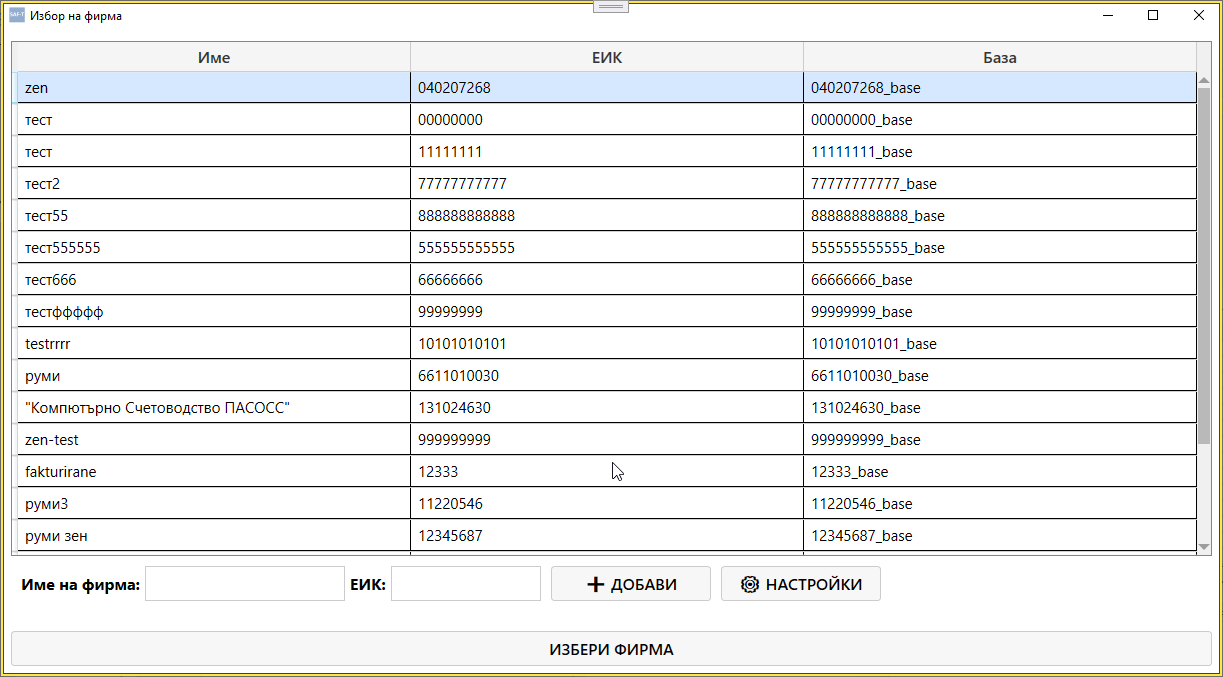Click the 040207268 EIK cell
1223x677 pixels.
607,88
